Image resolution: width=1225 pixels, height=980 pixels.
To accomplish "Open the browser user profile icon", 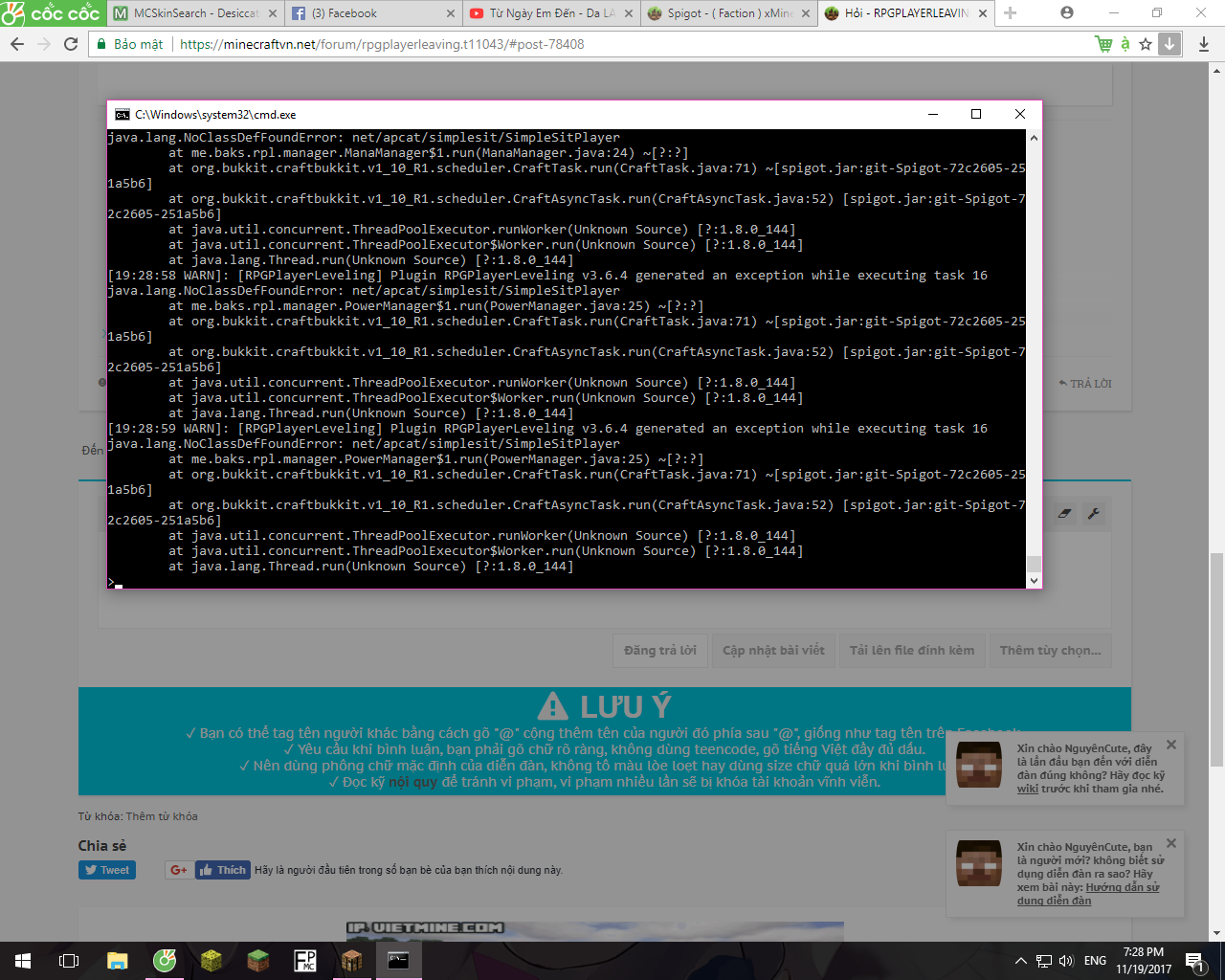I will (1067, 12).
